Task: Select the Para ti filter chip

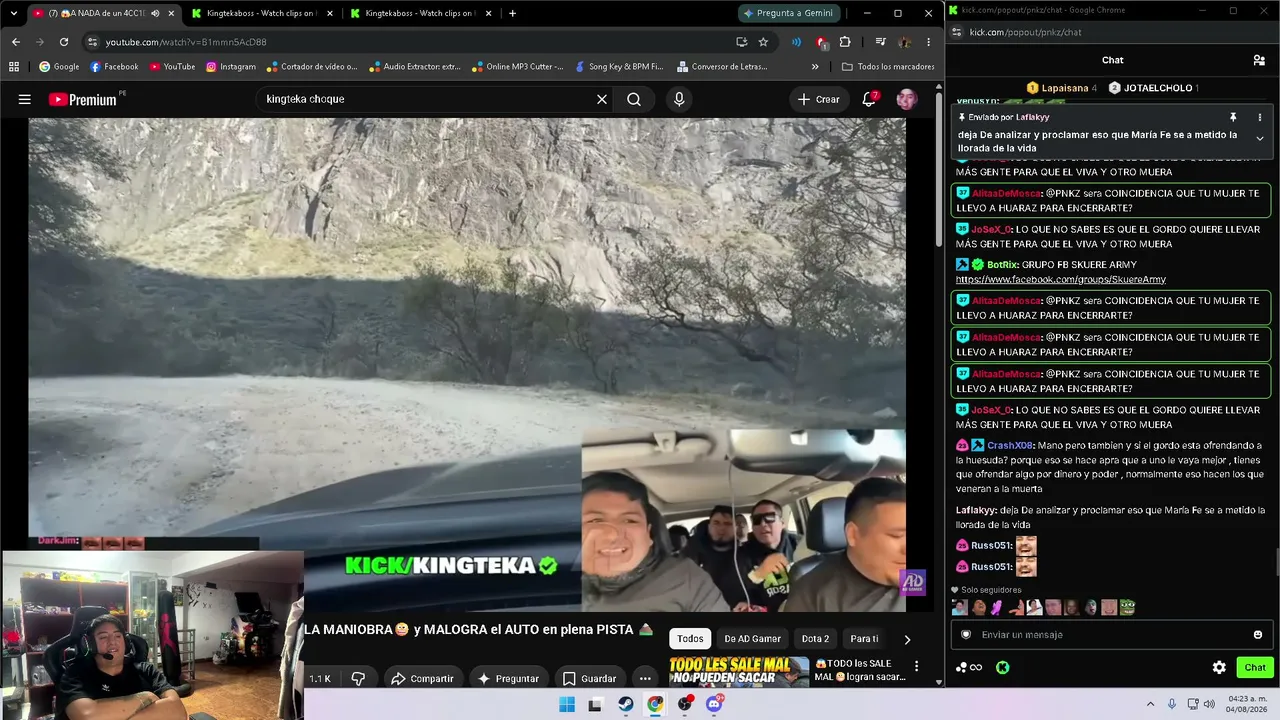Action: coord(864,639)
